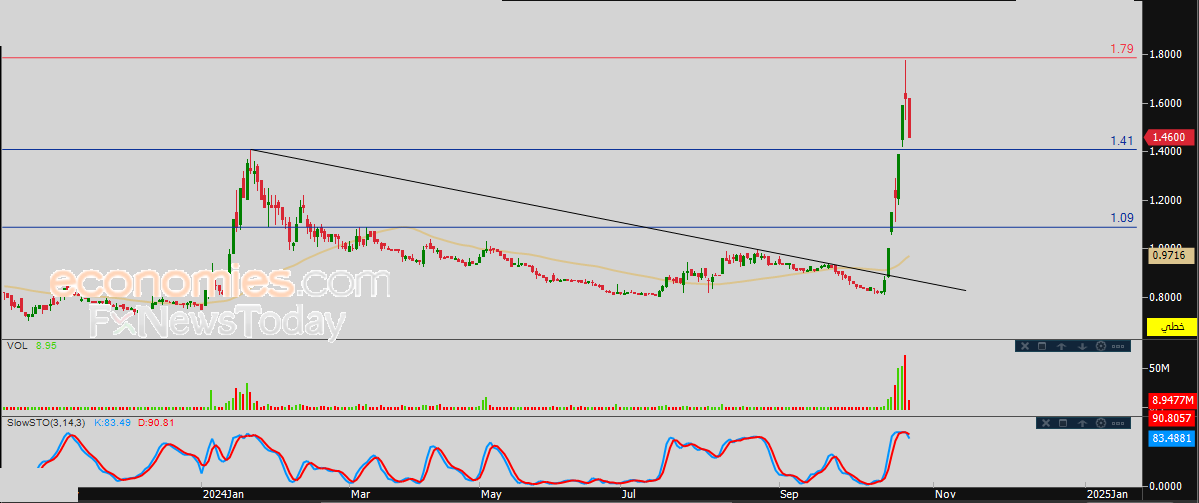Click the Jul date axis label
Image resolution: width=1199 pixels, height=503 pixels.
[631, 495]
